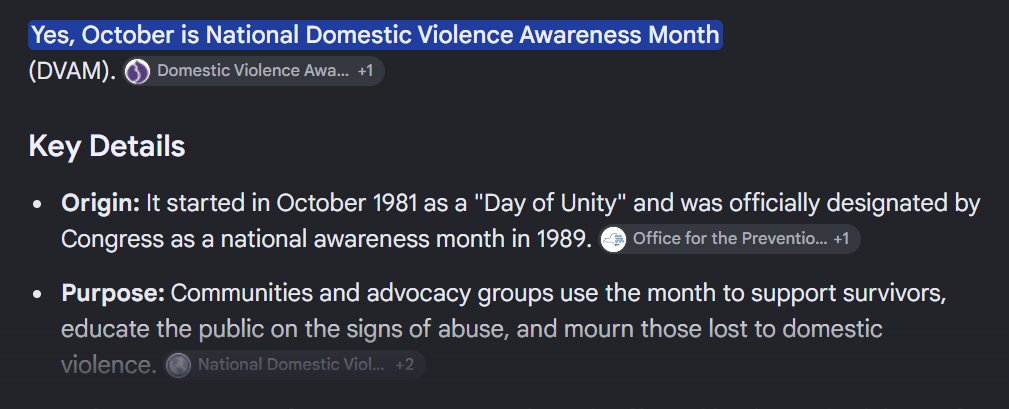Expand the +1 sources after Domestic Violence Awa...
The width and height of the screenshot is (1009, 409).
coord(366,71)
